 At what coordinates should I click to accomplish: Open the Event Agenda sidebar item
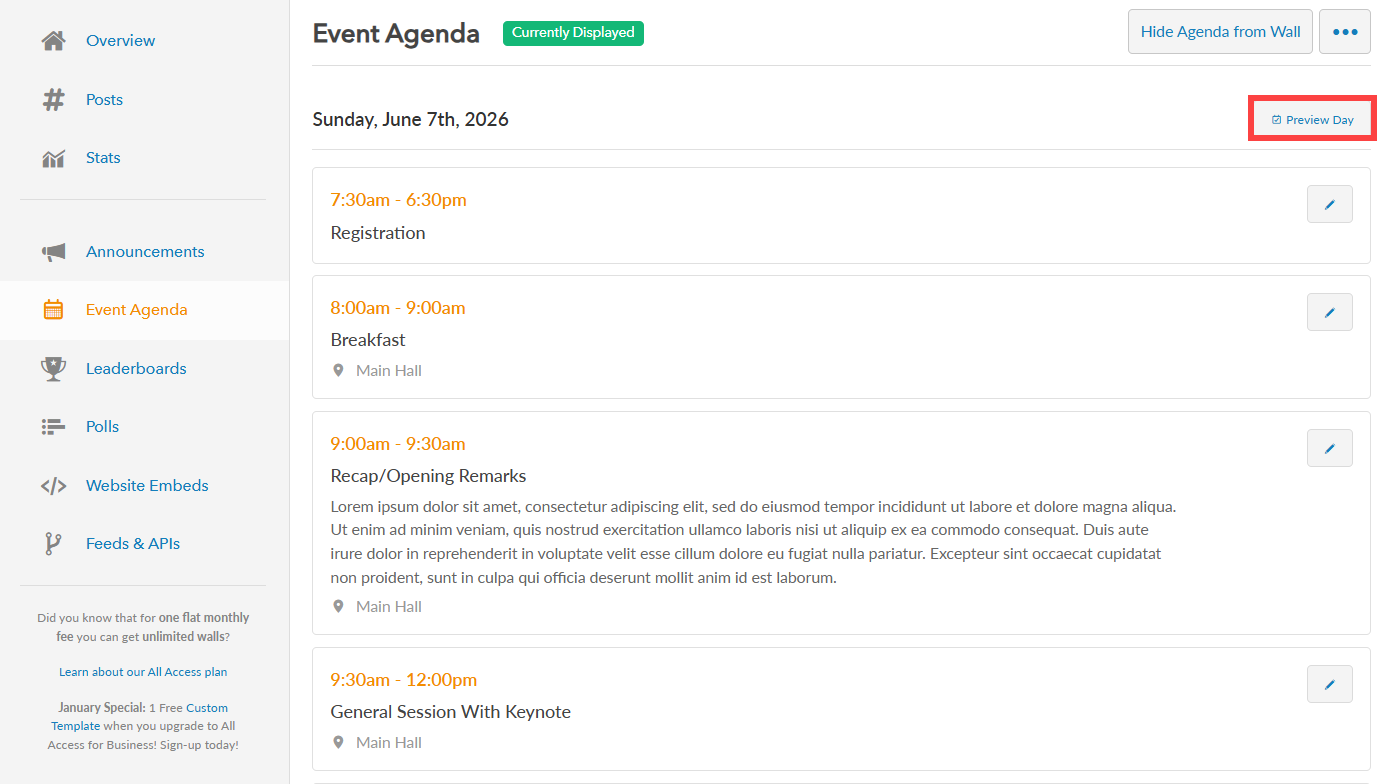pos(136,310)
